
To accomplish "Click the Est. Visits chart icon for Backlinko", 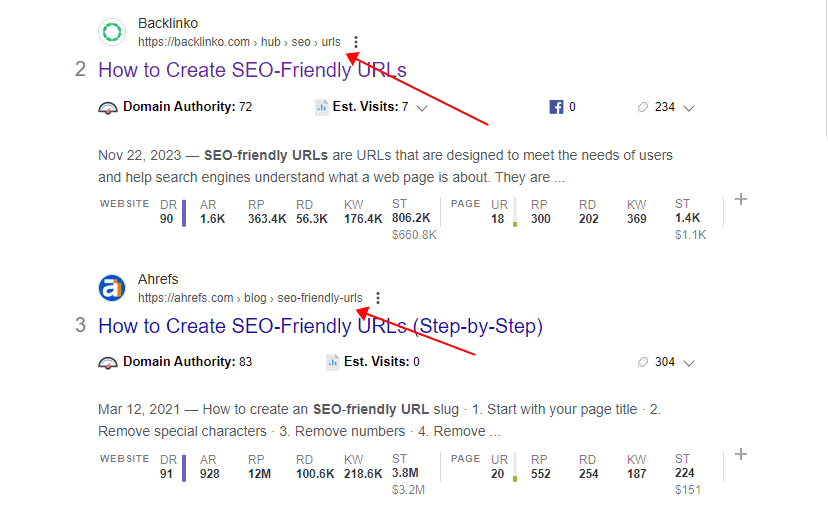I will point(322,107).
